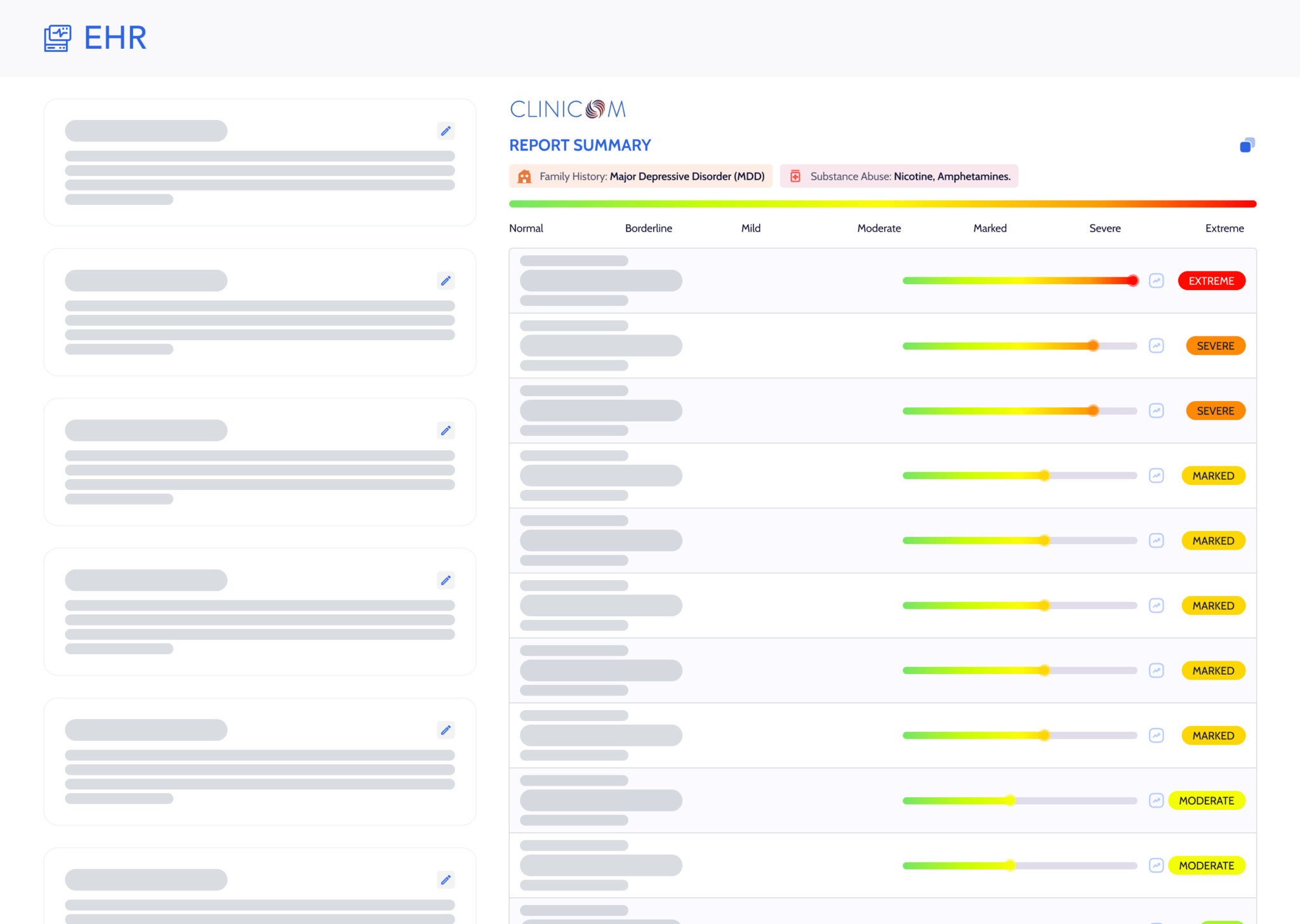Click the red EXTREME severity badge
1300x924 pixels.
(x=1211, y=280)
